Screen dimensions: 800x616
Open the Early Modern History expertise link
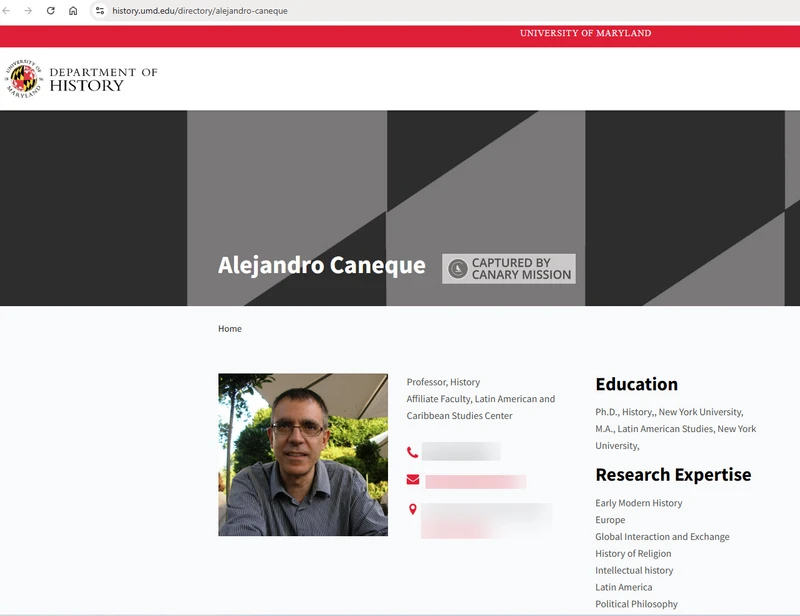point(639,503)
